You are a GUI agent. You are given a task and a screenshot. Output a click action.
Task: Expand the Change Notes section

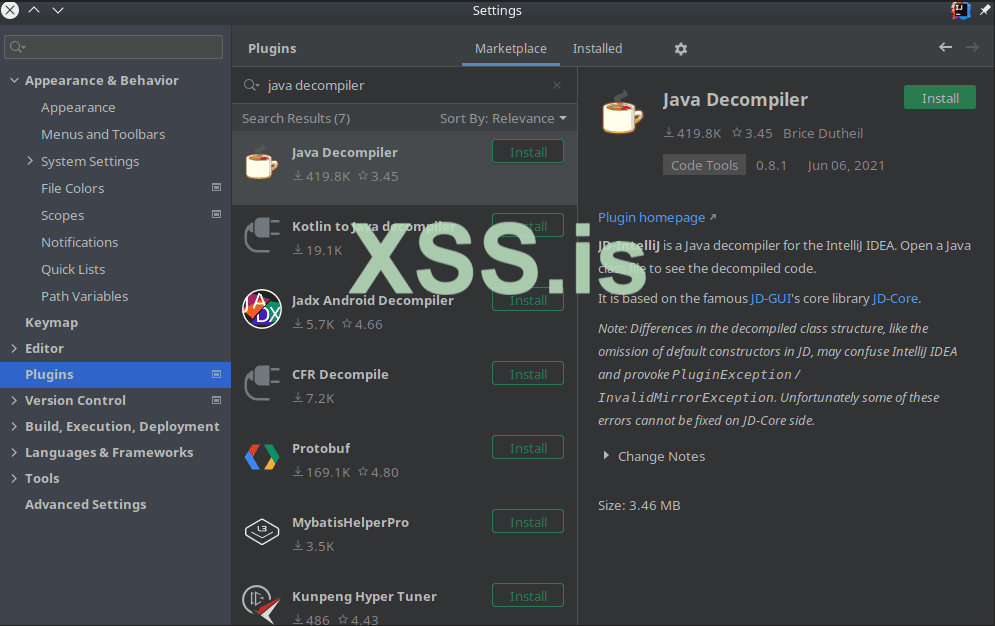click(606, 456)
